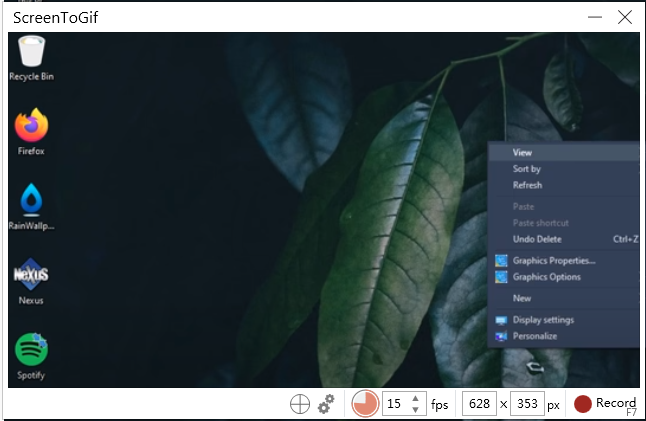Click the Ctrl+Z shortcut text
646x421 pixels.
[625, 239]
